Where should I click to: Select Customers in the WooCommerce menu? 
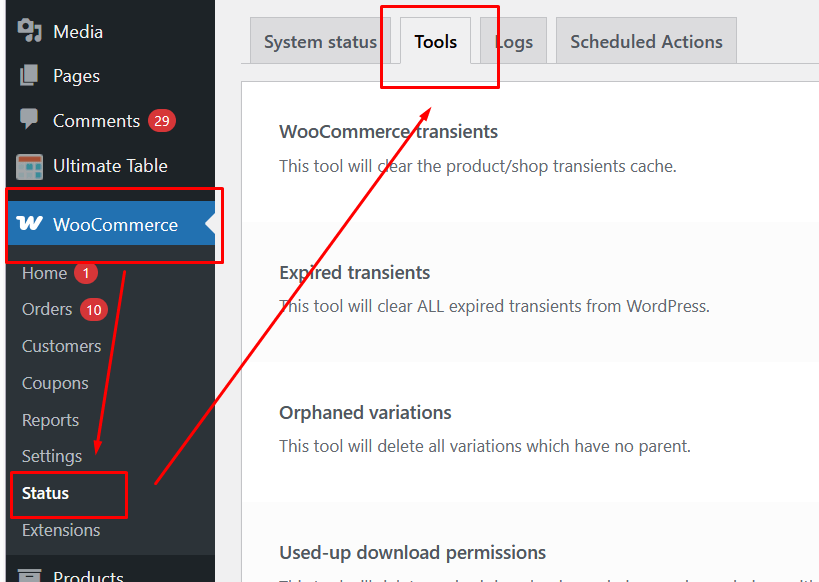61,346
